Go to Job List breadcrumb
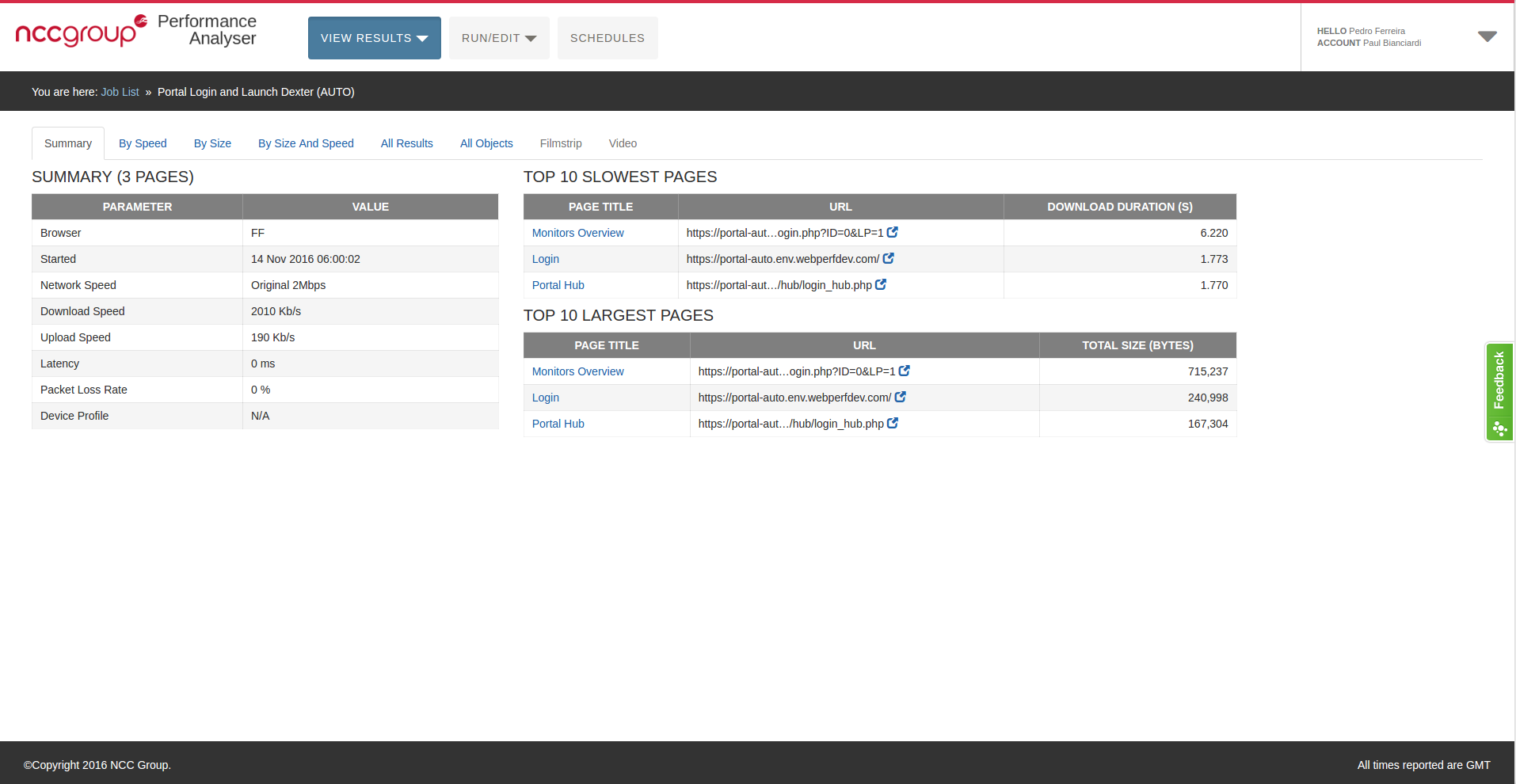This screenshot has width=1516, height=784. pos(120,92)
